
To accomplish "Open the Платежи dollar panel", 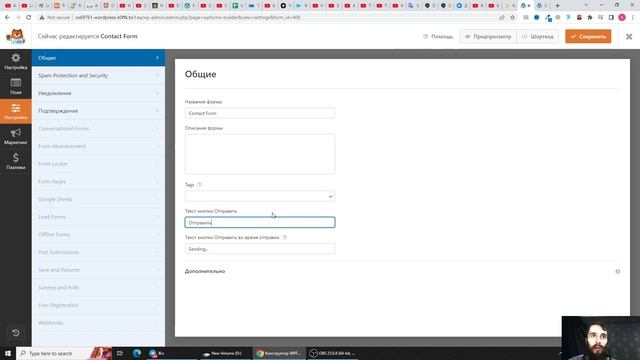I will tap(16, 161).
